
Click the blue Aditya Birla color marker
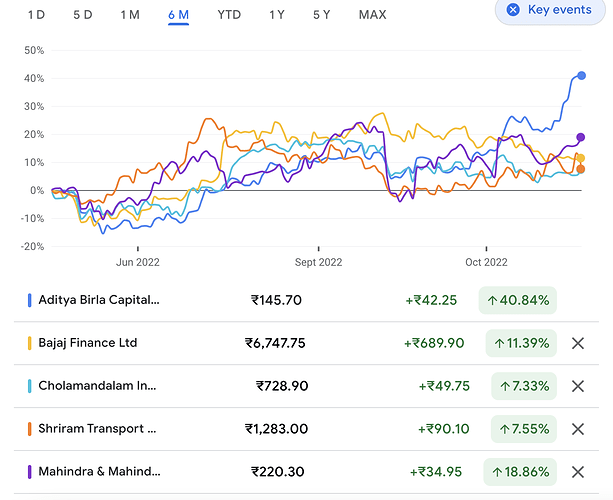tap(30, 300)
